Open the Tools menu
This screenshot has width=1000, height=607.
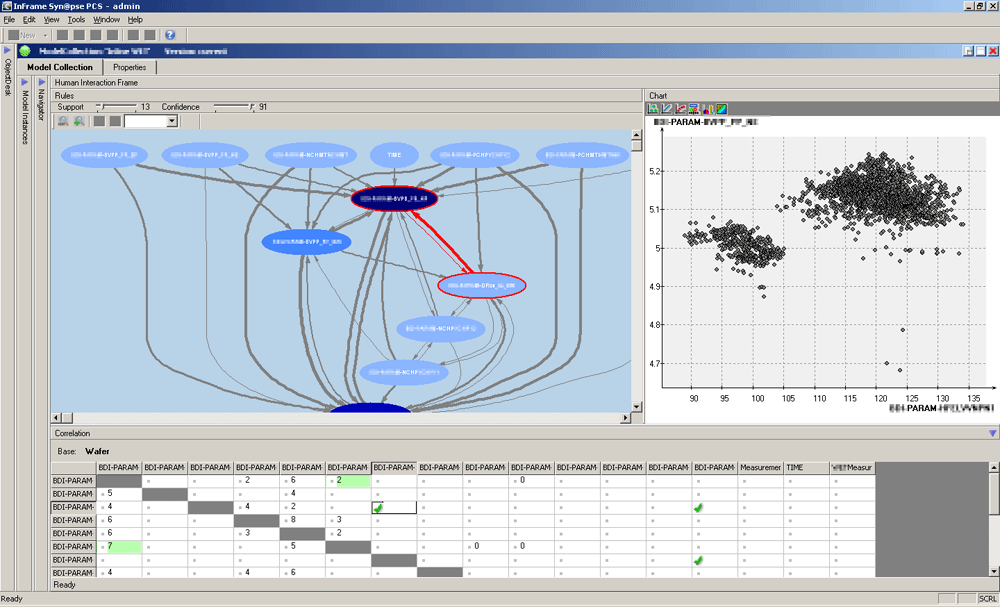(x=76, y=20)
